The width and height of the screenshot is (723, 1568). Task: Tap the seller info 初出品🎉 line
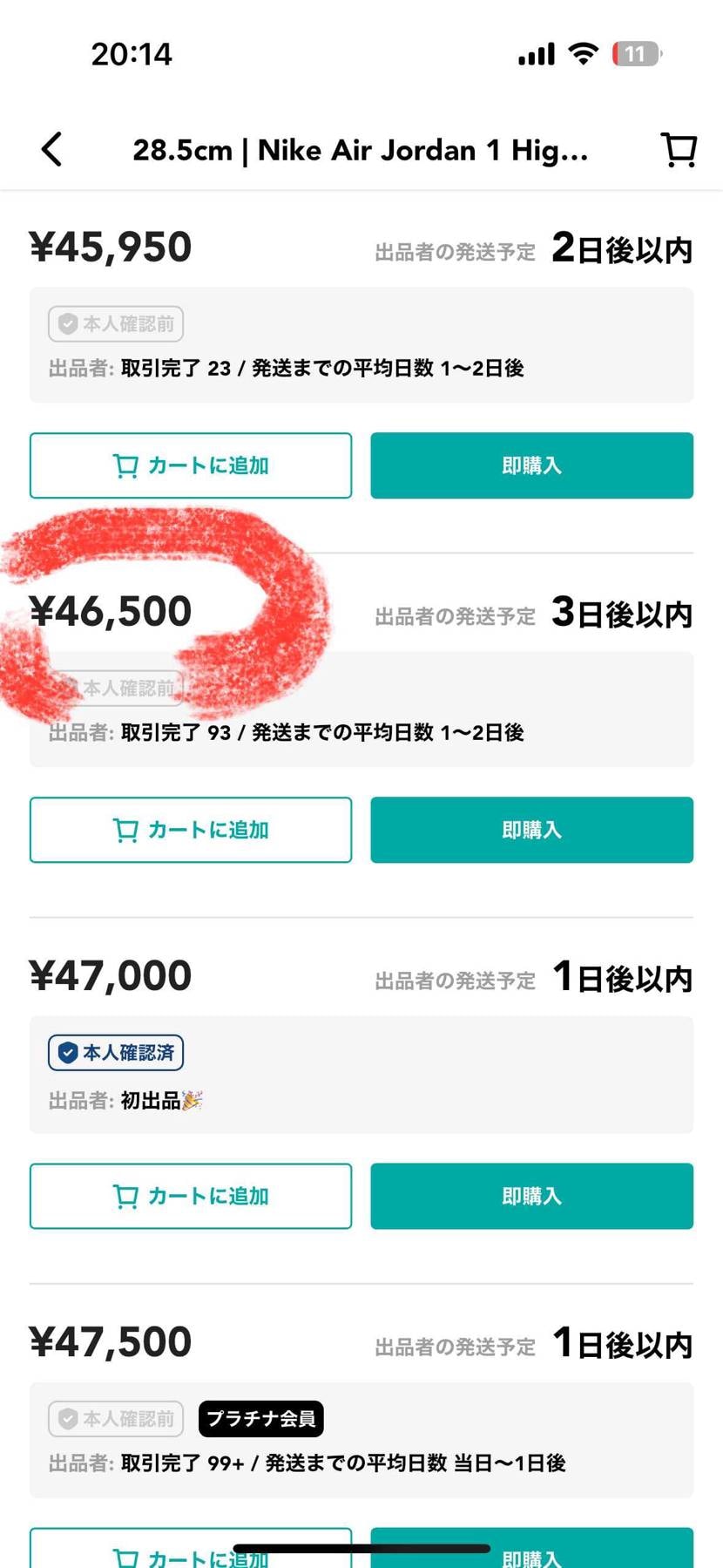122,1100
